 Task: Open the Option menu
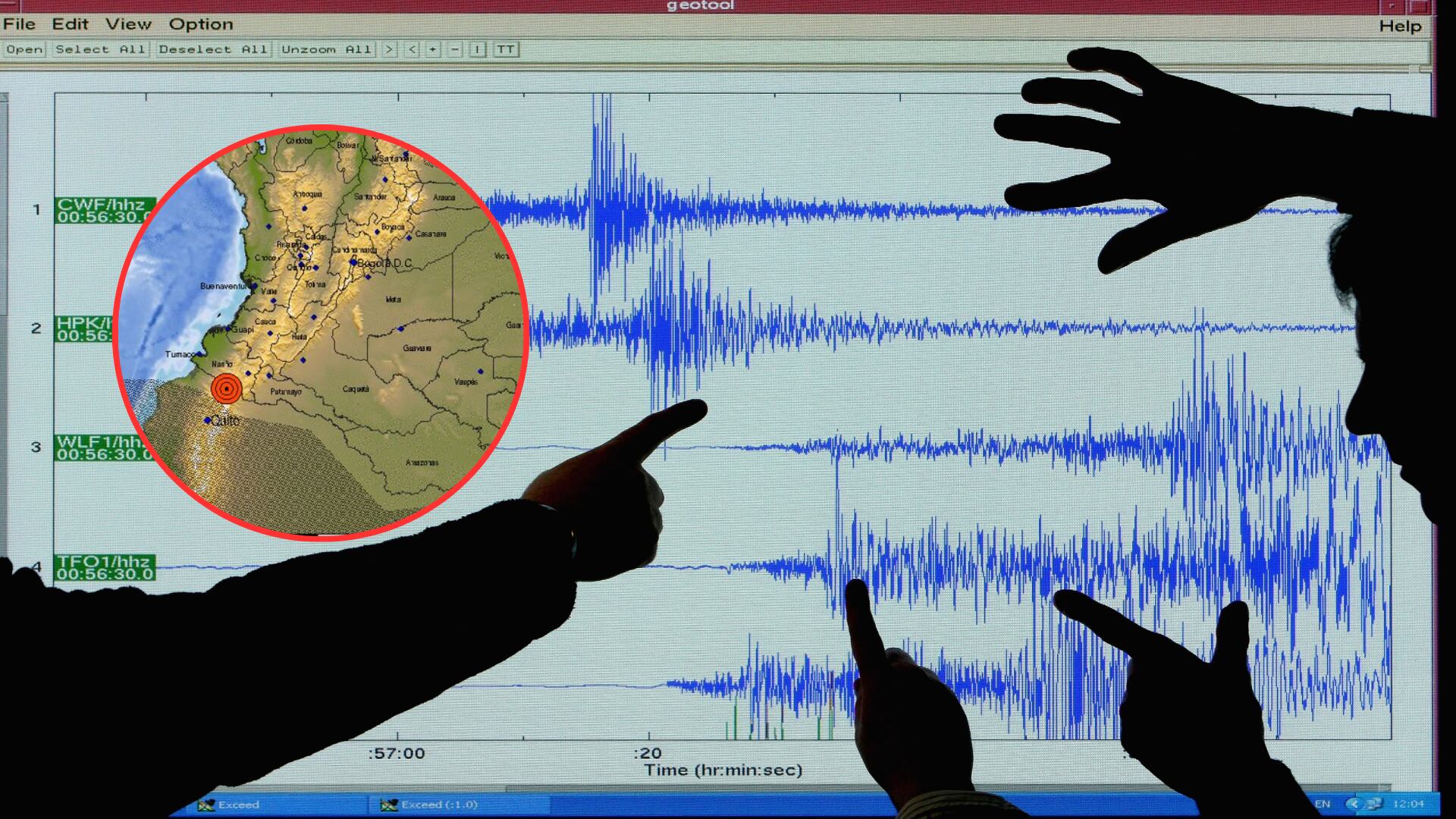point(201,24)
